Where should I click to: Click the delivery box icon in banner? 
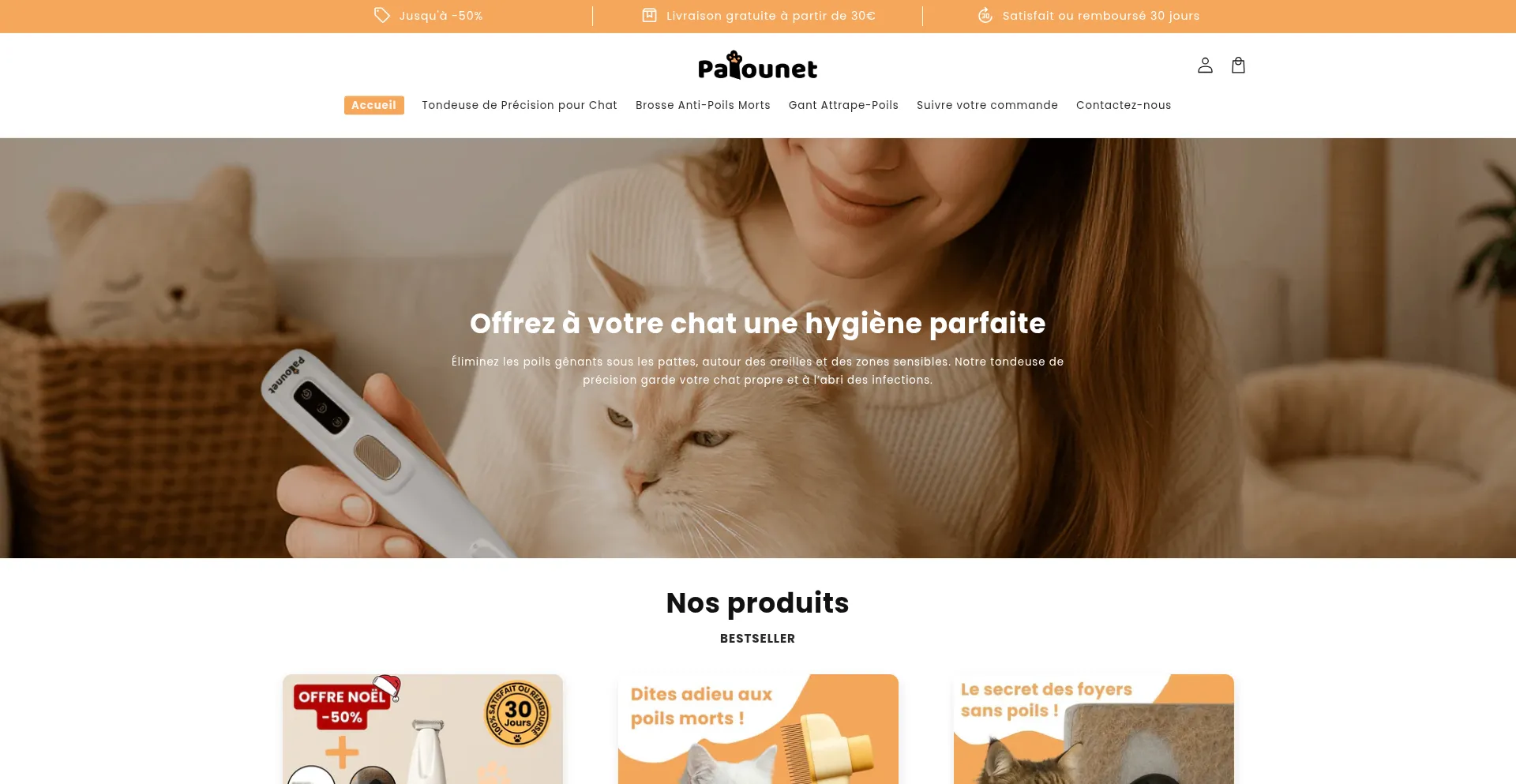pyautogui.click(x=649, y=16)
